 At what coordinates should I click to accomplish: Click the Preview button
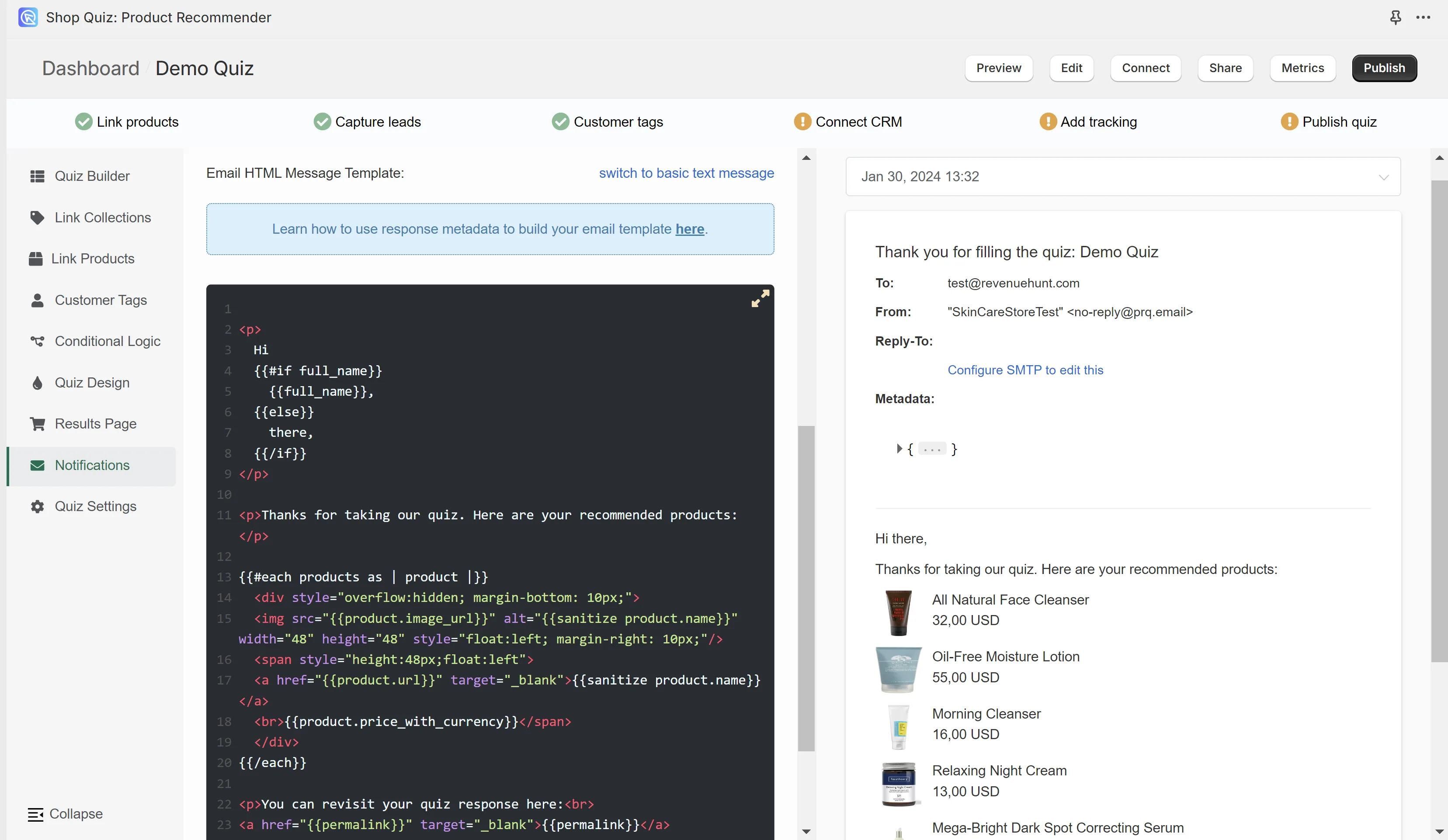pos(999,68)
